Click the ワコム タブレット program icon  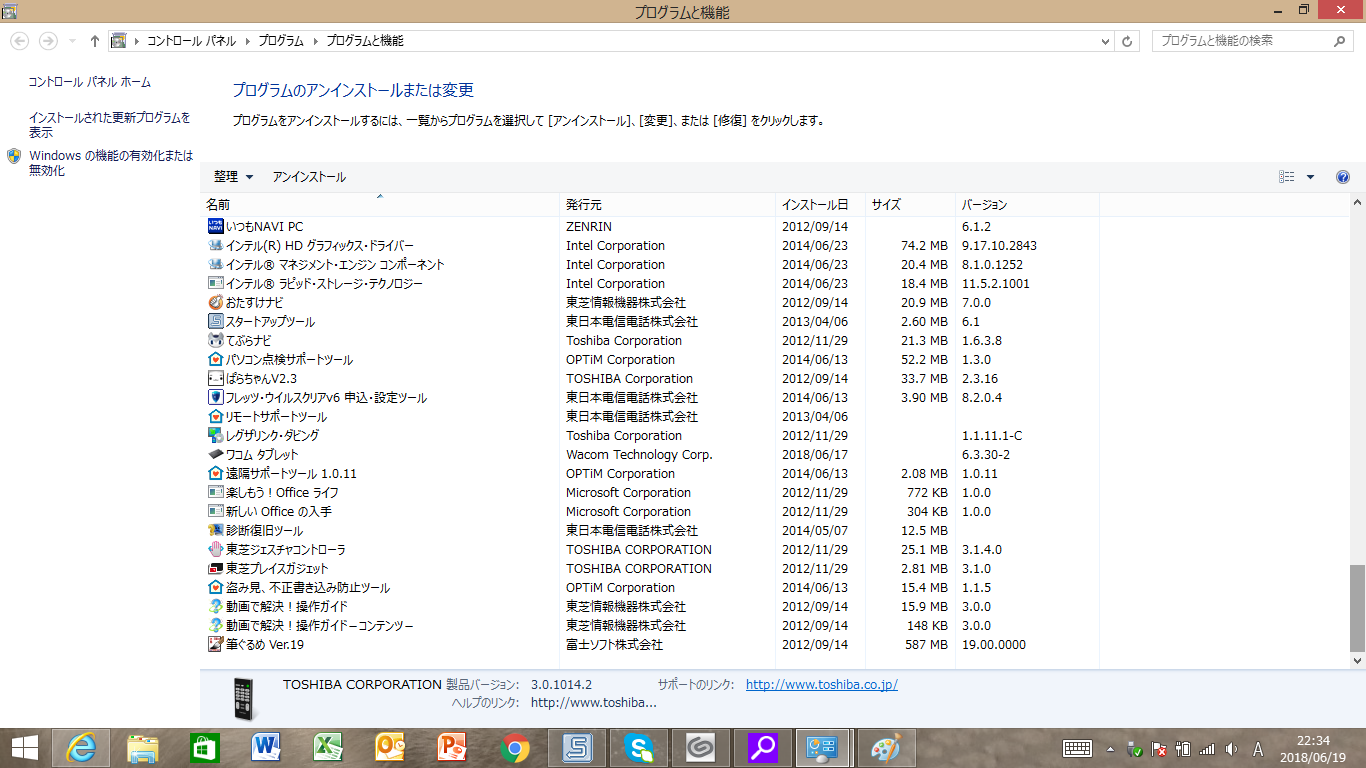[215, 454]
